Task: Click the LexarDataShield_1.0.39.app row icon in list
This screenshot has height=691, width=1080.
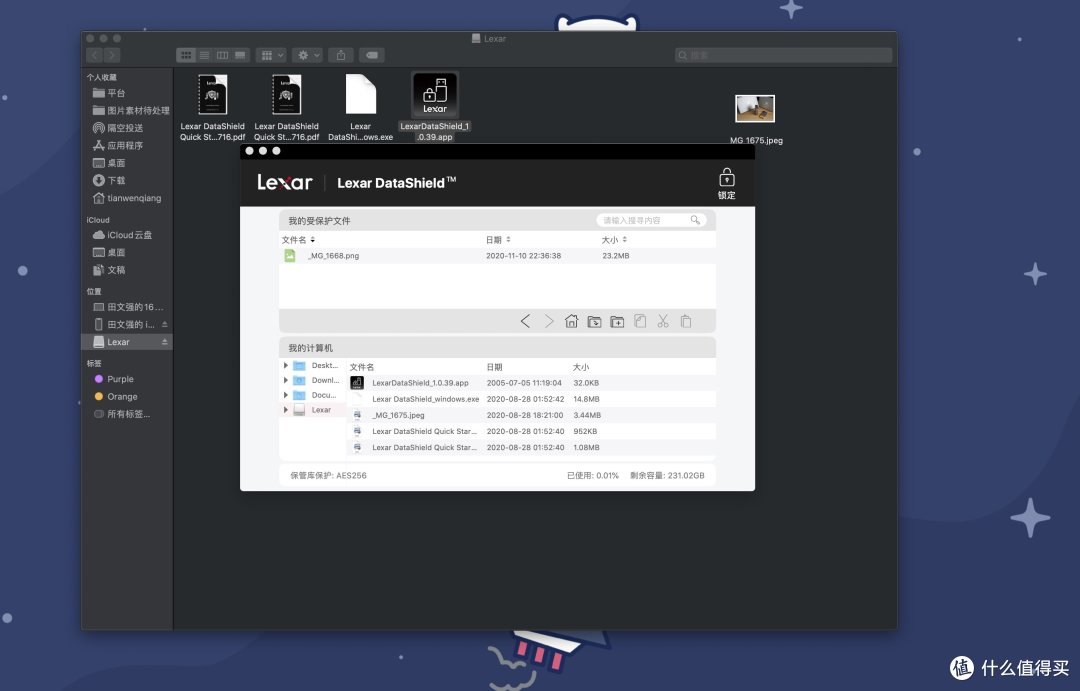Action: pyautogui.click(x=357, y=382)
